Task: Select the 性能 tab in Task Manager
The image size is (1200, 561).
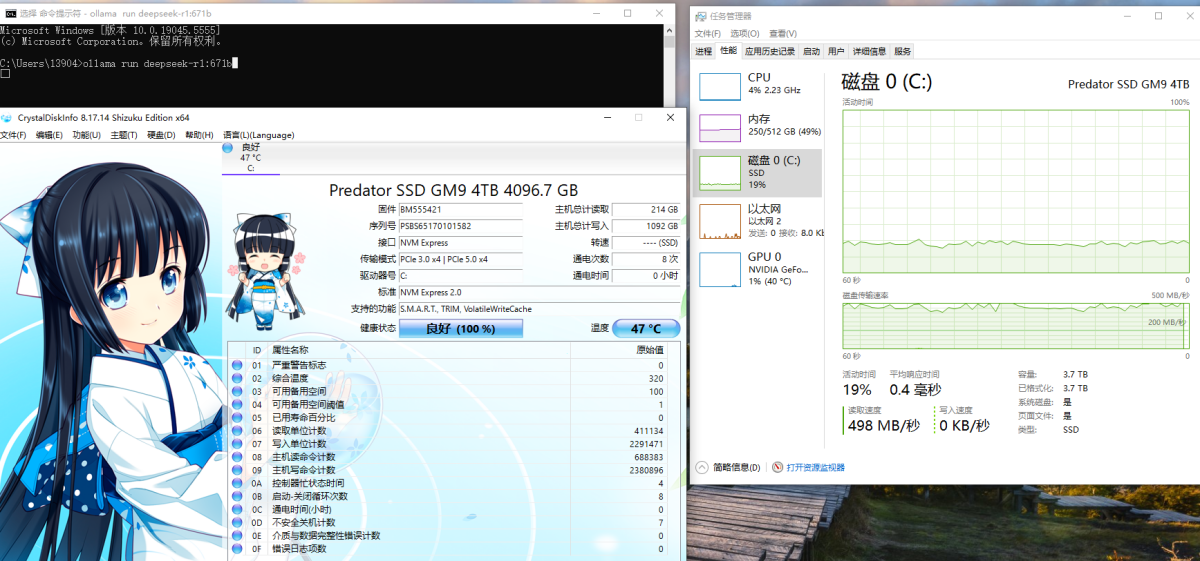Action: pyautogui.click(x=728, y=51)
